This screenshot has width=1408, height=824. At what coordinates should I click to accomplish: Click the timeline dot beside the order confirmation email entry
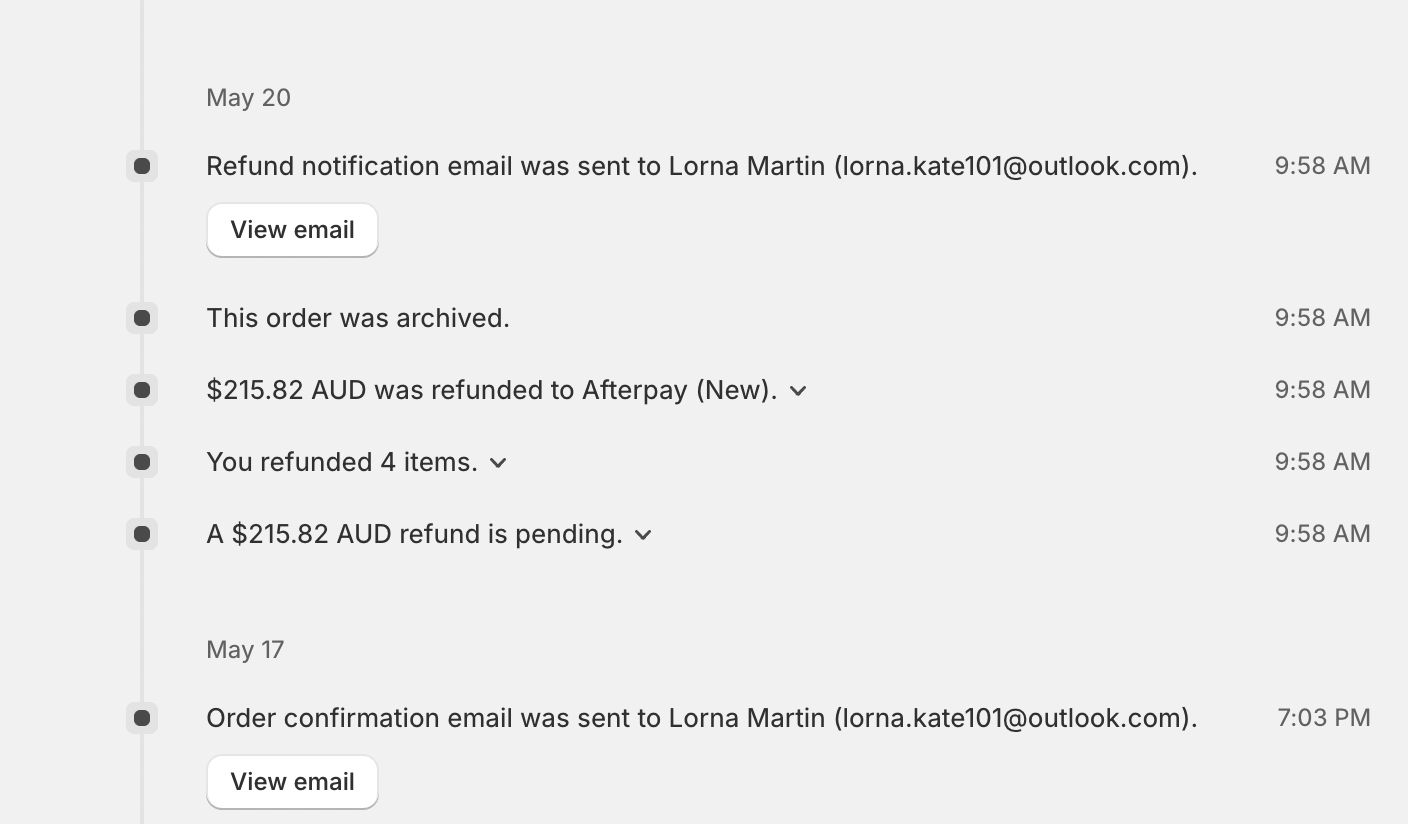pyautogui.click(x=142, y=718)
